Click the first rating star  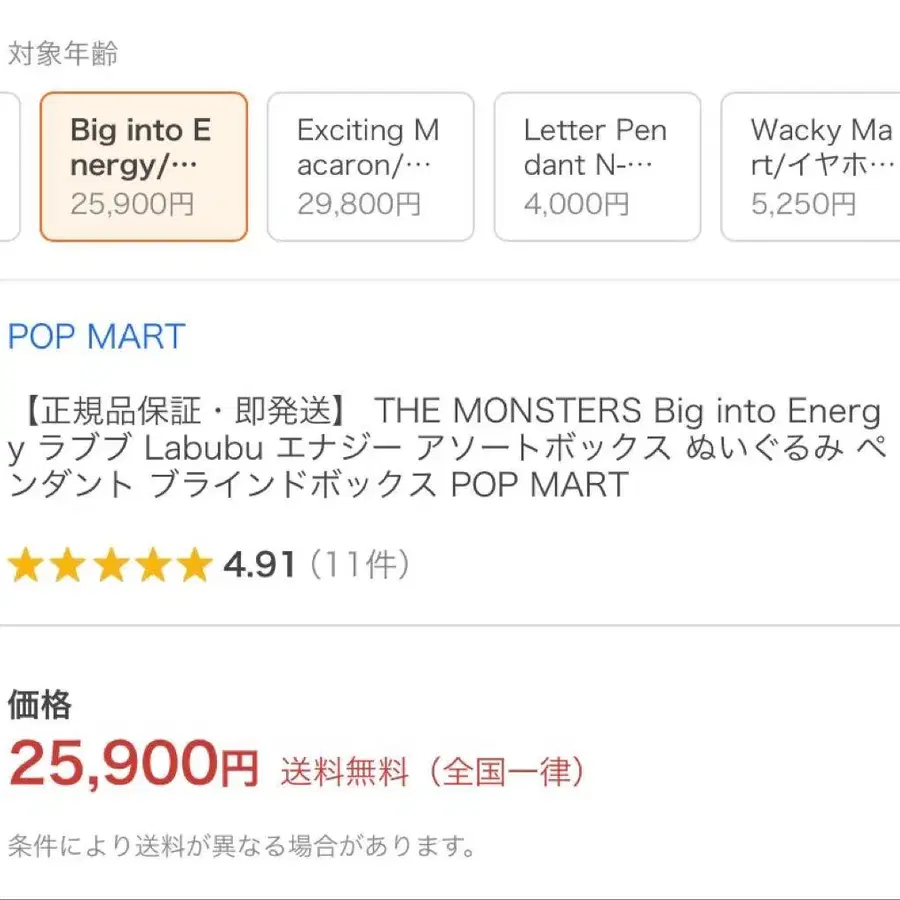coord(25,566)
